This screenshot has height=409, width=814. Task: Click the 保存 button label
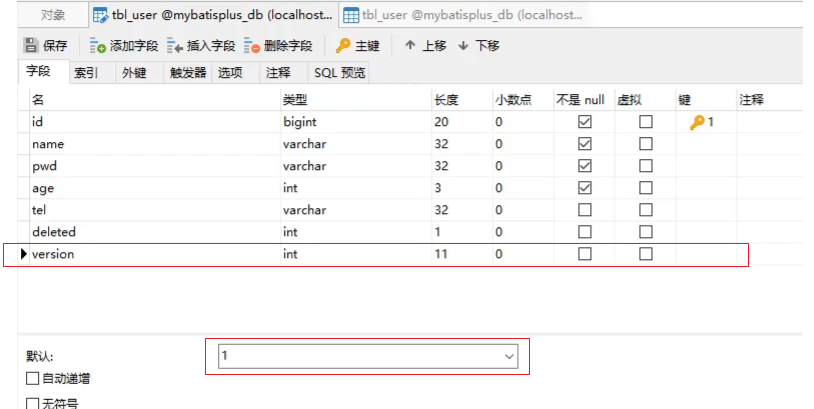point(55,46)
